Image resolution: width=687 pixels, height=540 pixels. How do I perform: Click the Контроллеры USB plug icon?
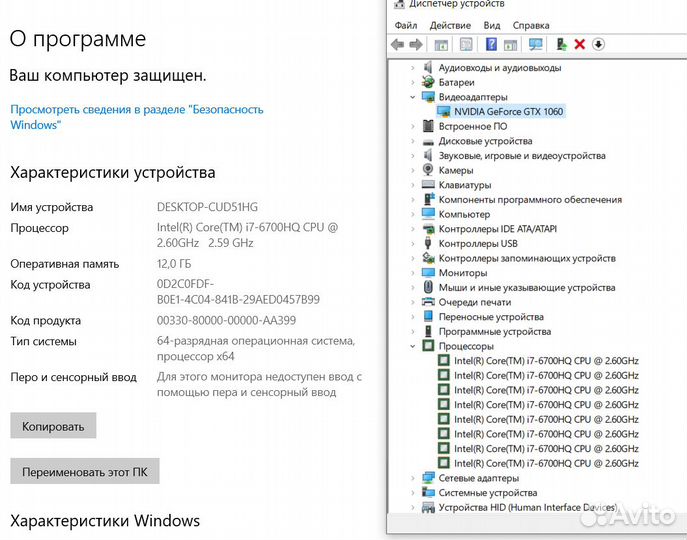[x=428, y=243]
